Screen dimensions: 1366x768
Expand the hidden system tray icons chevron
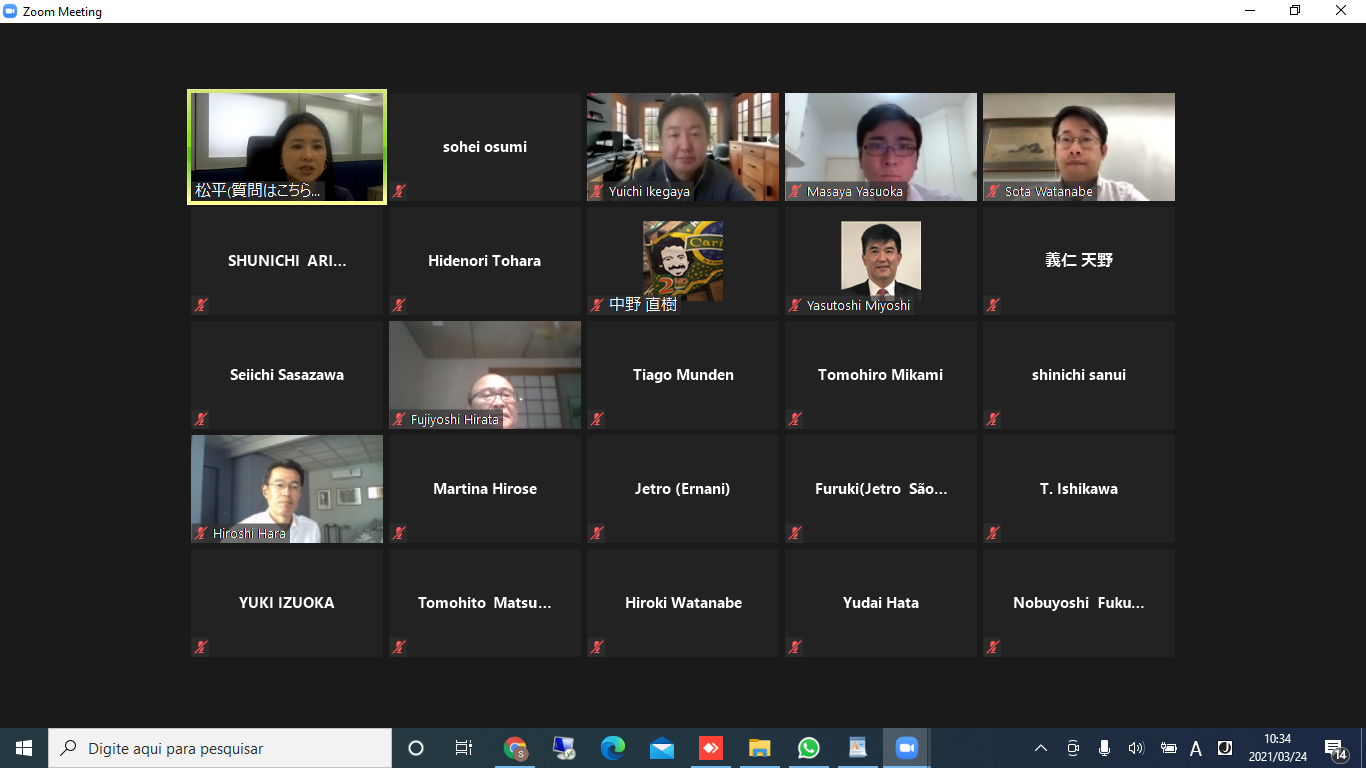[x=1041, y=748]
